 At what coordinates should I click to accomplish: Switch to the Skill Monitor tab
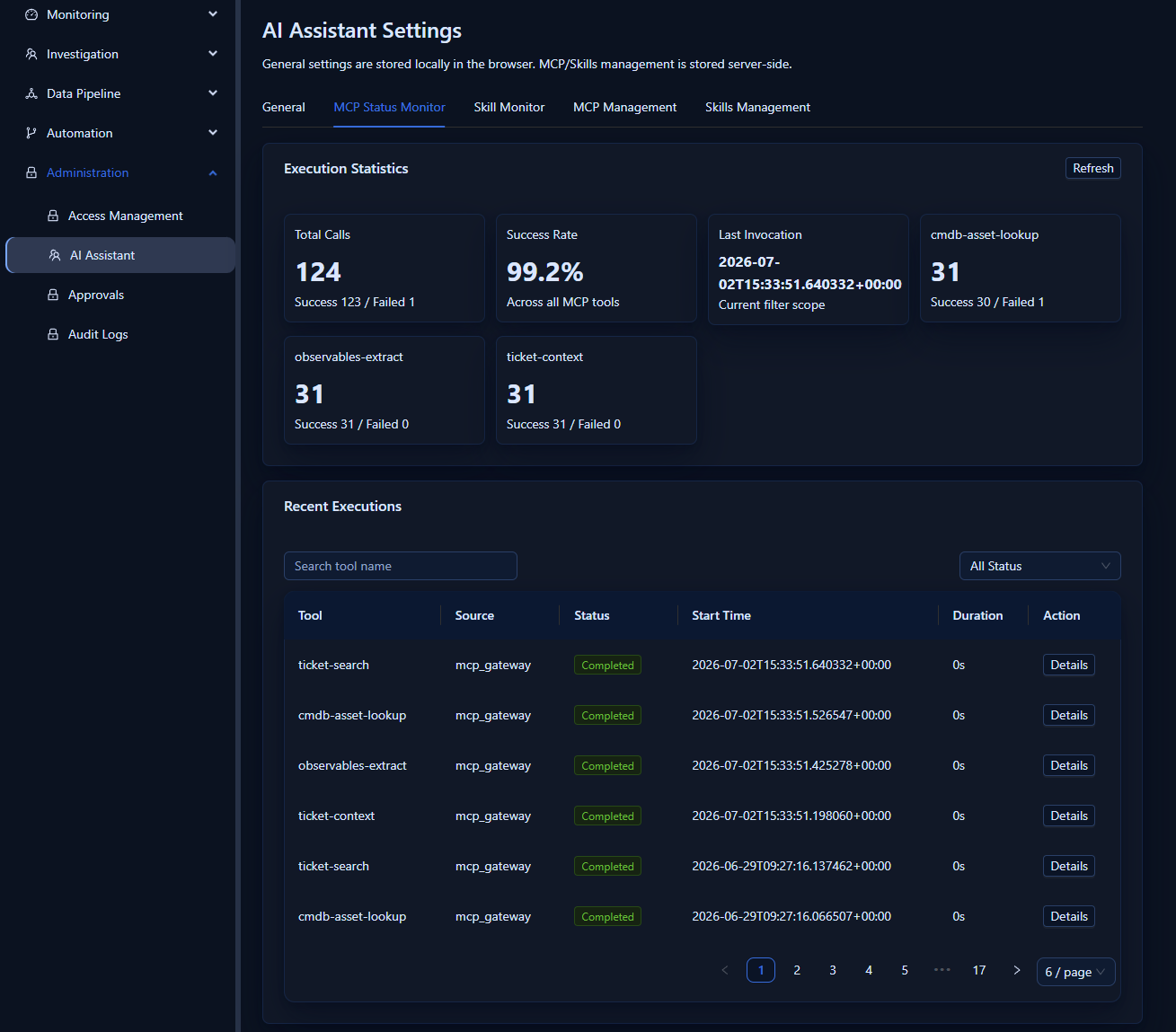509,107
